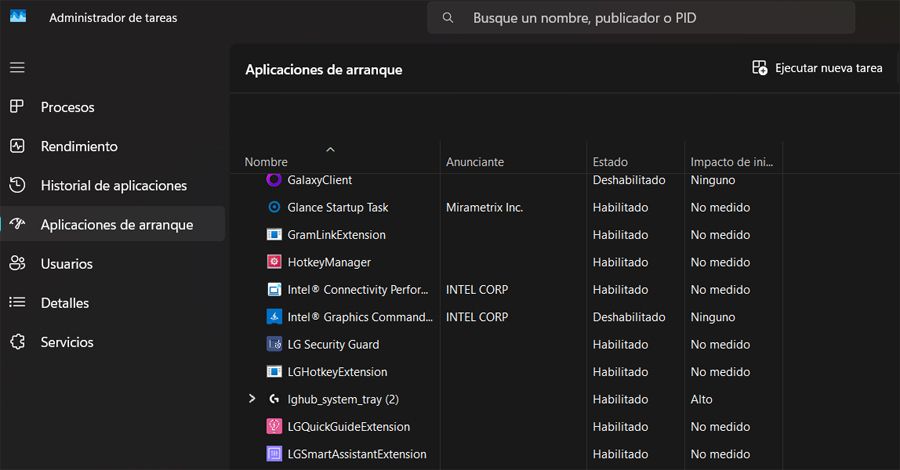Click the LG Security Guard icon
This screenshot has height=470, width=900.
(274, 344)
